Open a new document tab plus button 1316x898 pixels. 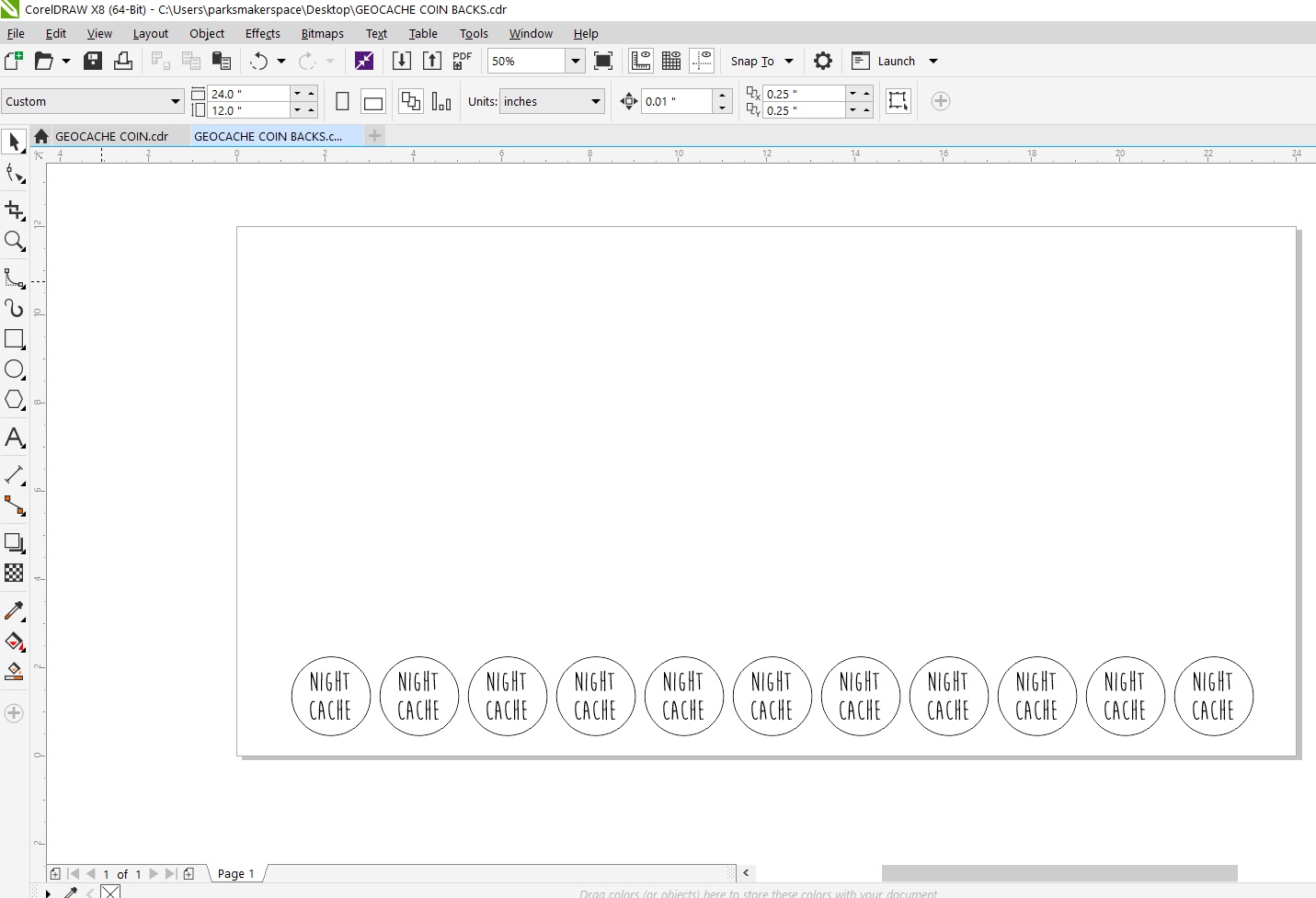374,136
